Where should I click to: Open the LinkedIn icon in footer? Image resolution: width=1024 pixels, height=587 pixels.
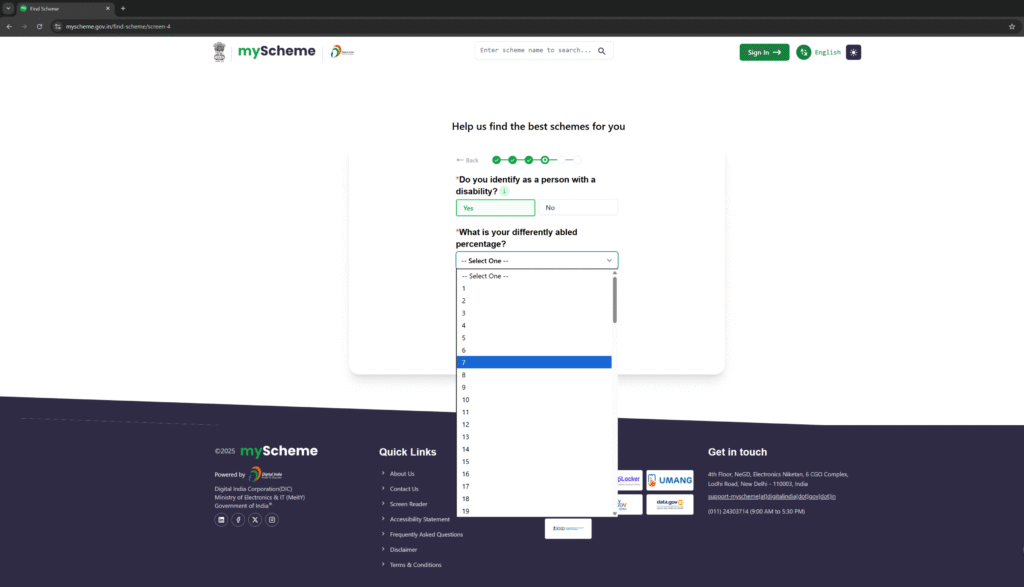coord(221,520)
